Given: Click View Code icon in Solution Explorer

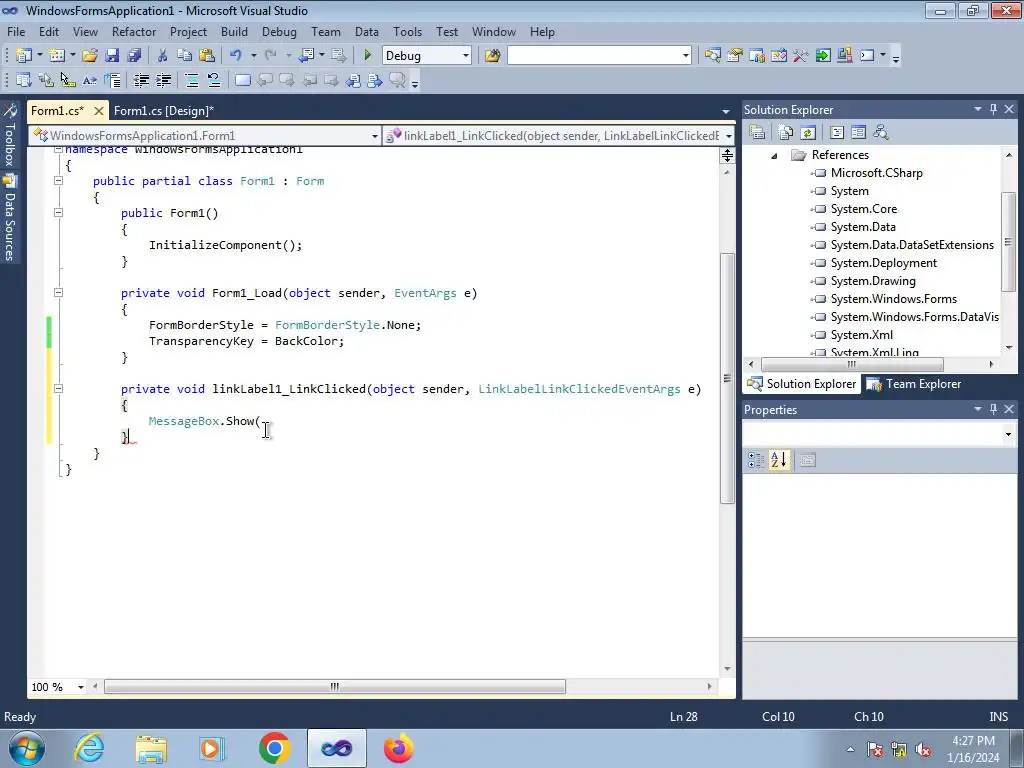Looking at the screenshot, I should 837,133.
